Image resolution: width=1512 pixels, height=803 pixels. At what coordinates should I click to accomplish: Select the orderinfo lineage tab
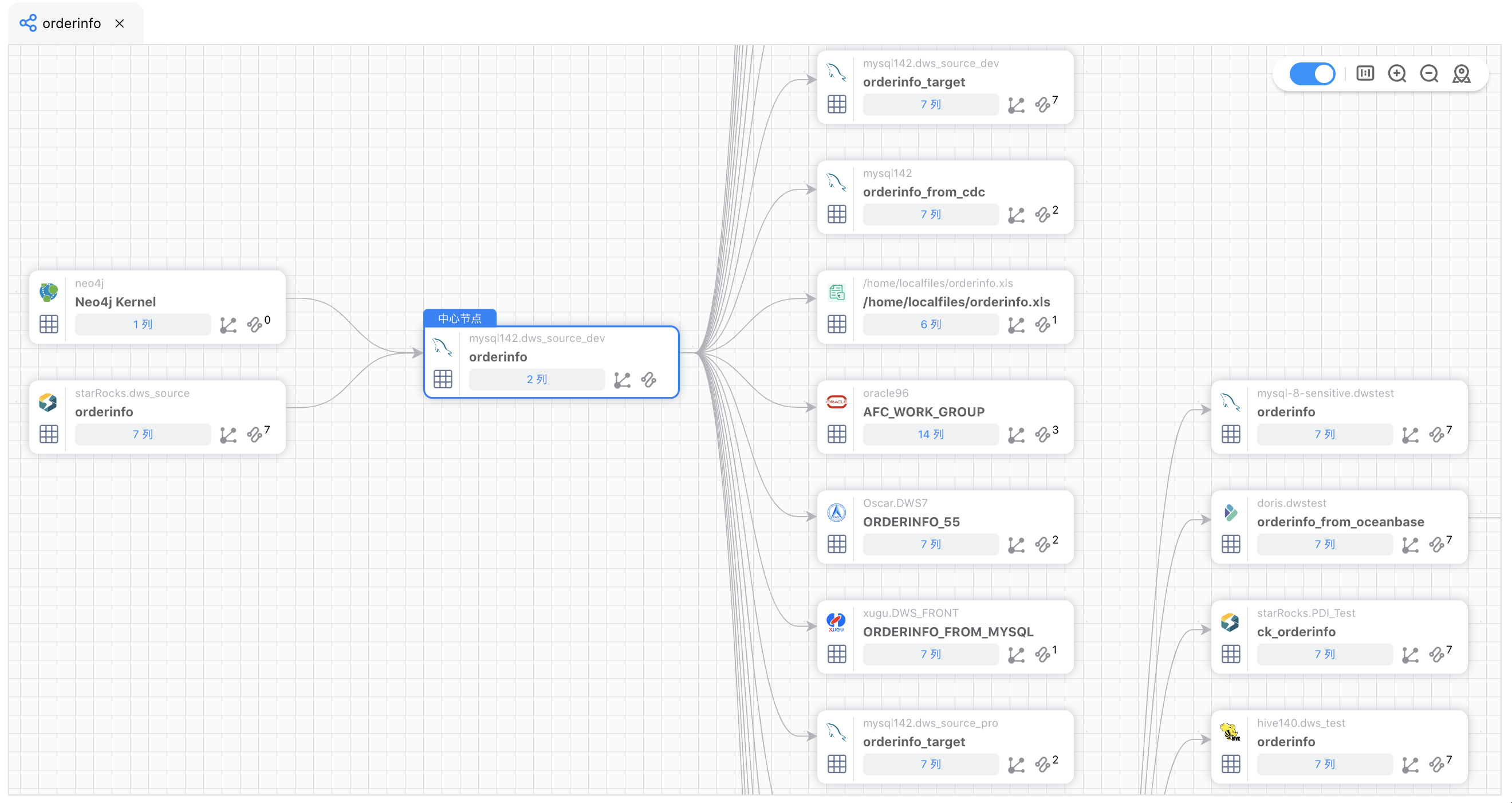71,23
